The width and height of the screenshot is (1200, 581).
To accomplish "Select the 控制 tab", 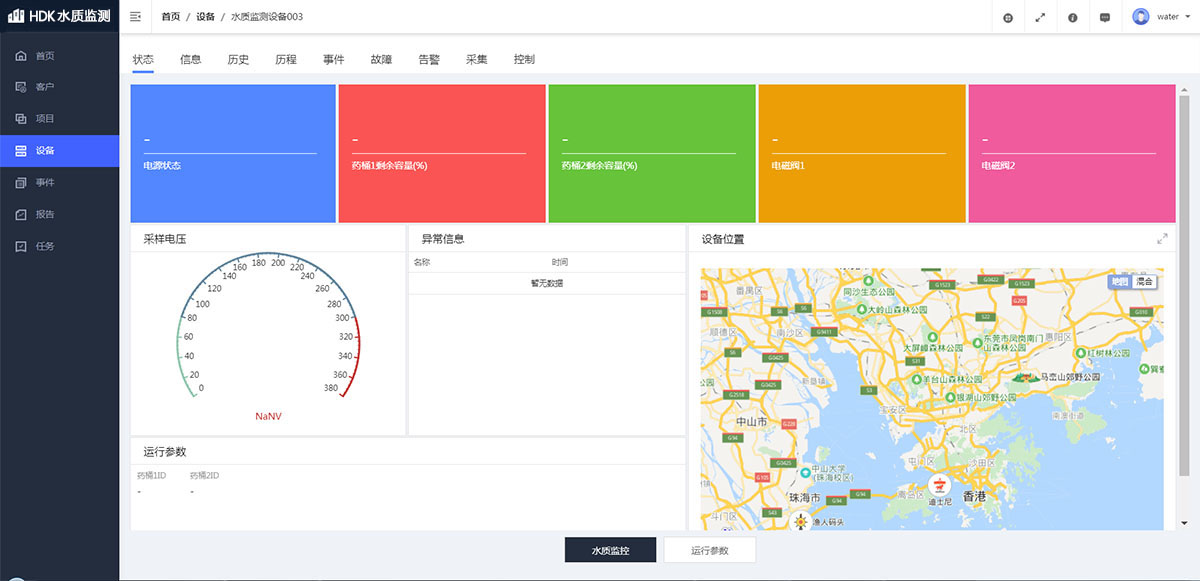I will click(524, 60).
